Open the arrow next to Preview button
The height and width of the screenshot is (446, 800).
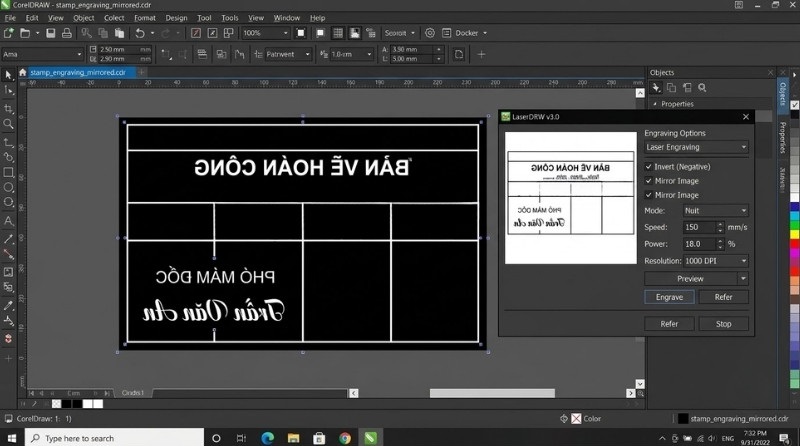pos(743,279)
